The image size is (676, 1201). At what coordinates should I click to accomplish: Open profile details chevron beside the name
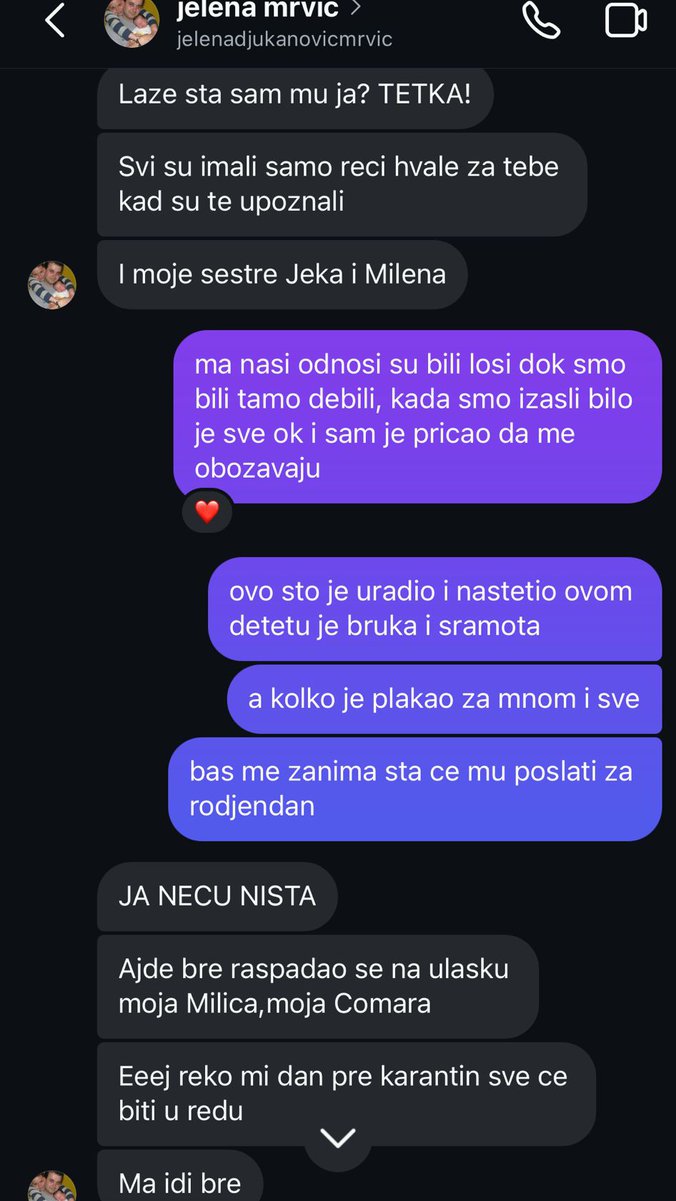pyautogui.click(x=355, y=10)
